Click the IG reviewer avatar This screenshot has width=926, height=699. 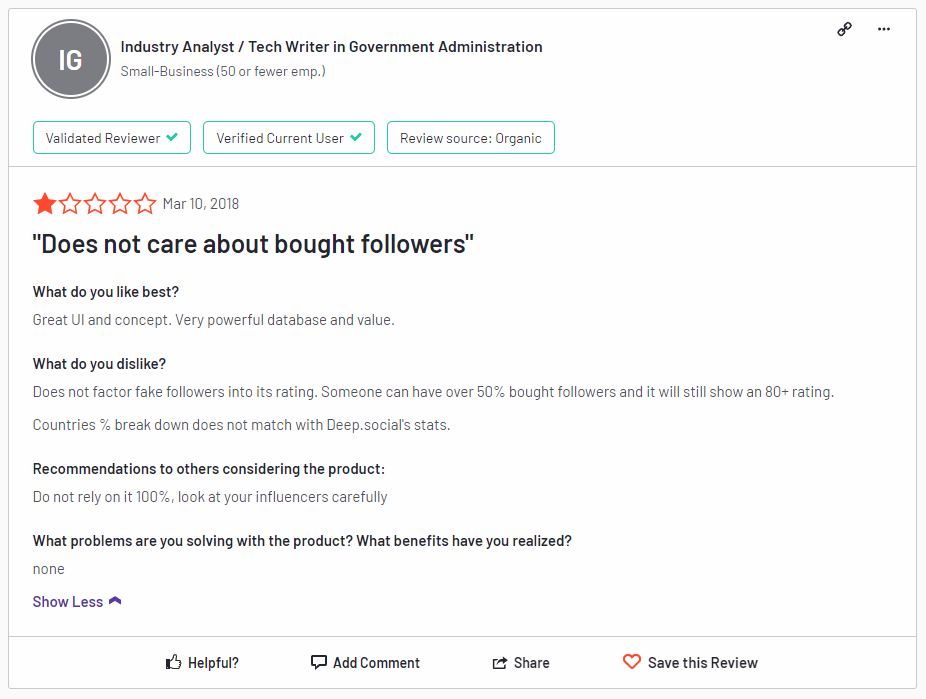tap(71, 59)
